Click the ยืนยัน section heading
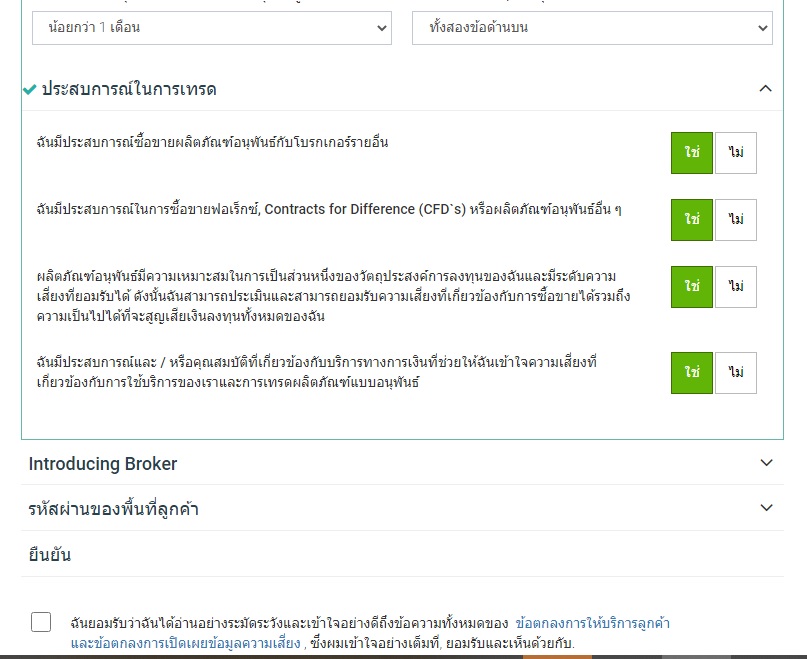807x659 pixels. coord(50,555)
